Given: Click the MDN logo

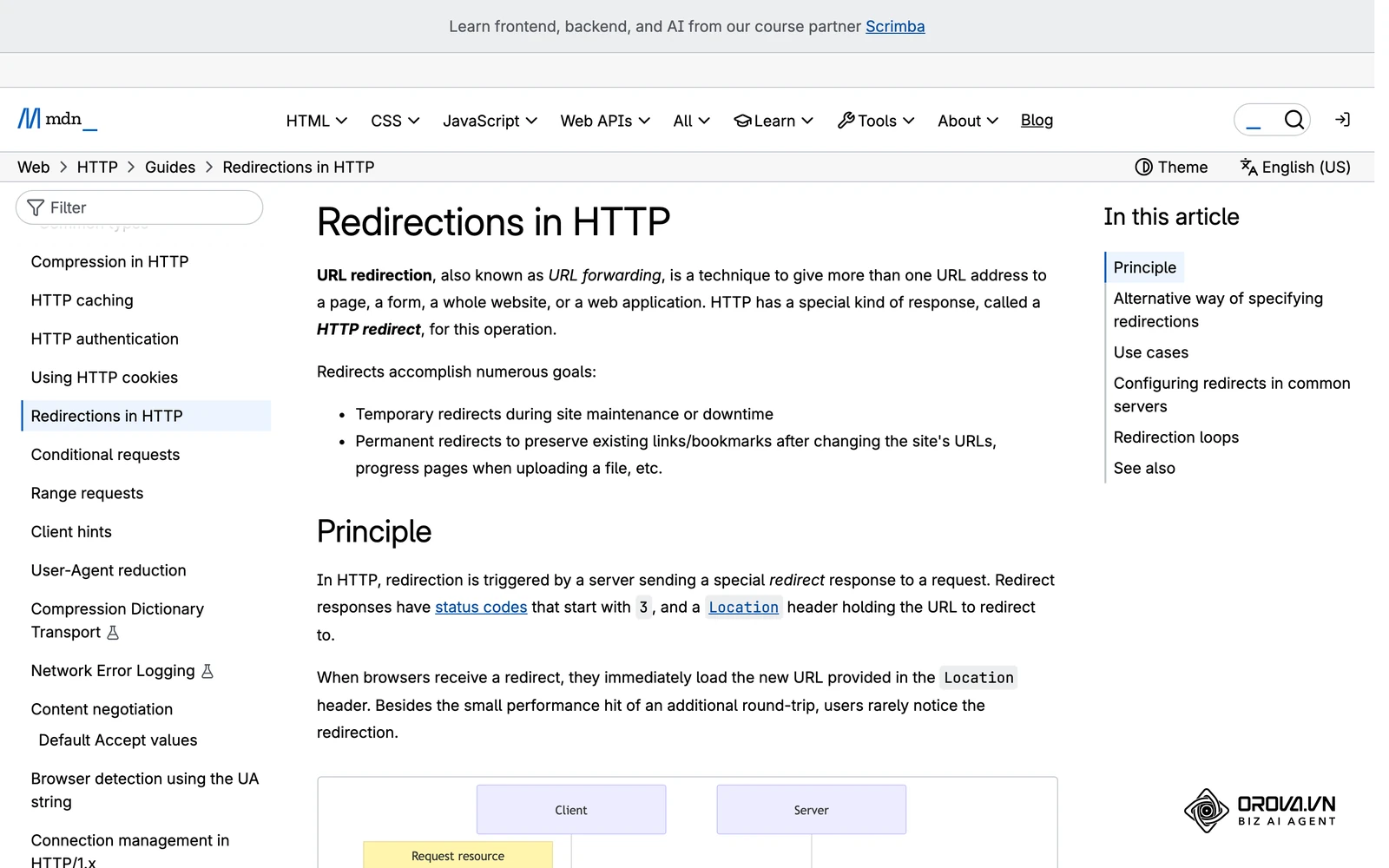Looking at the screenshot, I should point(57,119).
